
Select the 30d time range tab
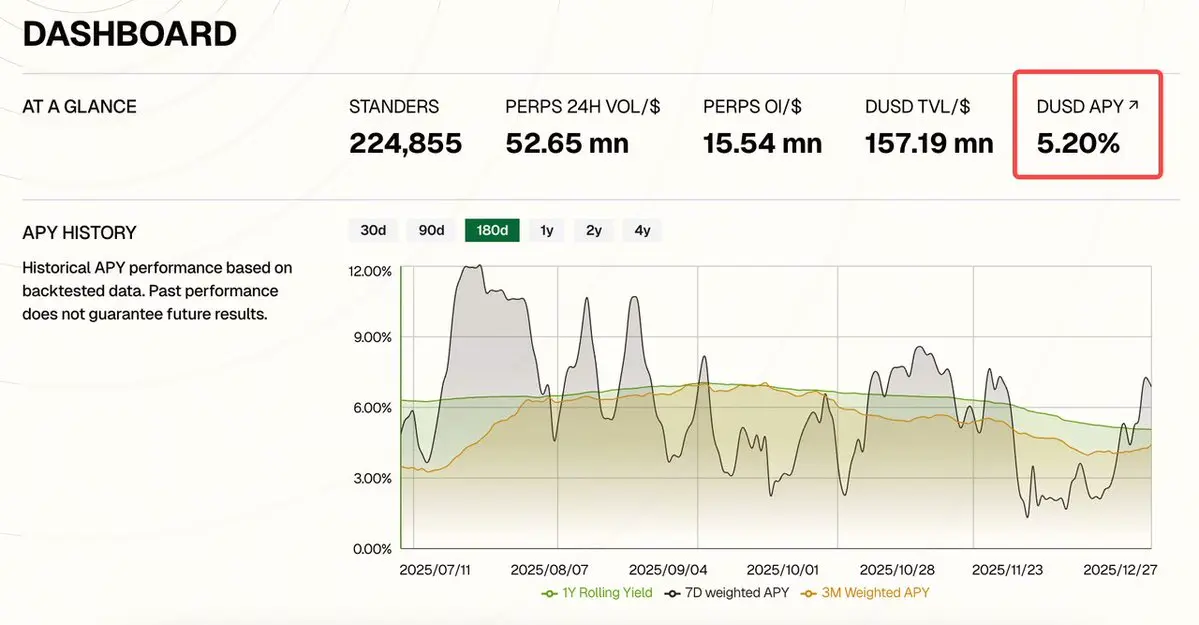[x=373, y=230]
